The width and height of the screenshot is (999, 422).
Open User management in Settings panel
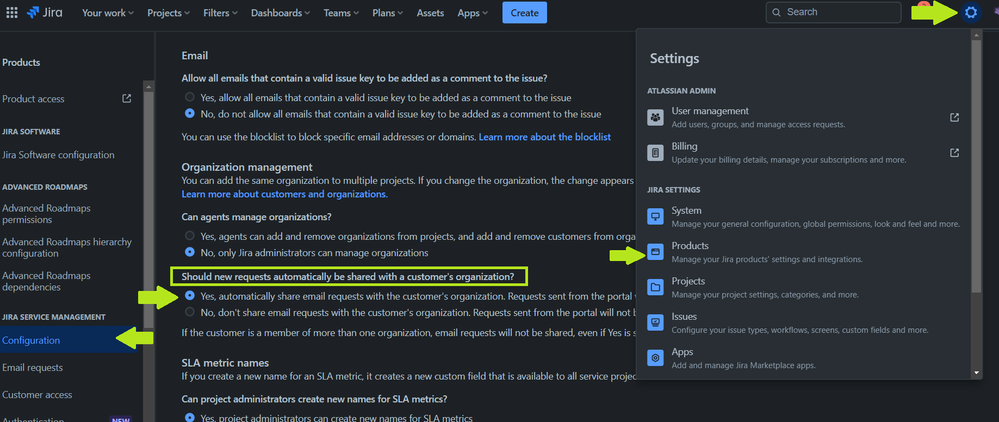(803, 117)
